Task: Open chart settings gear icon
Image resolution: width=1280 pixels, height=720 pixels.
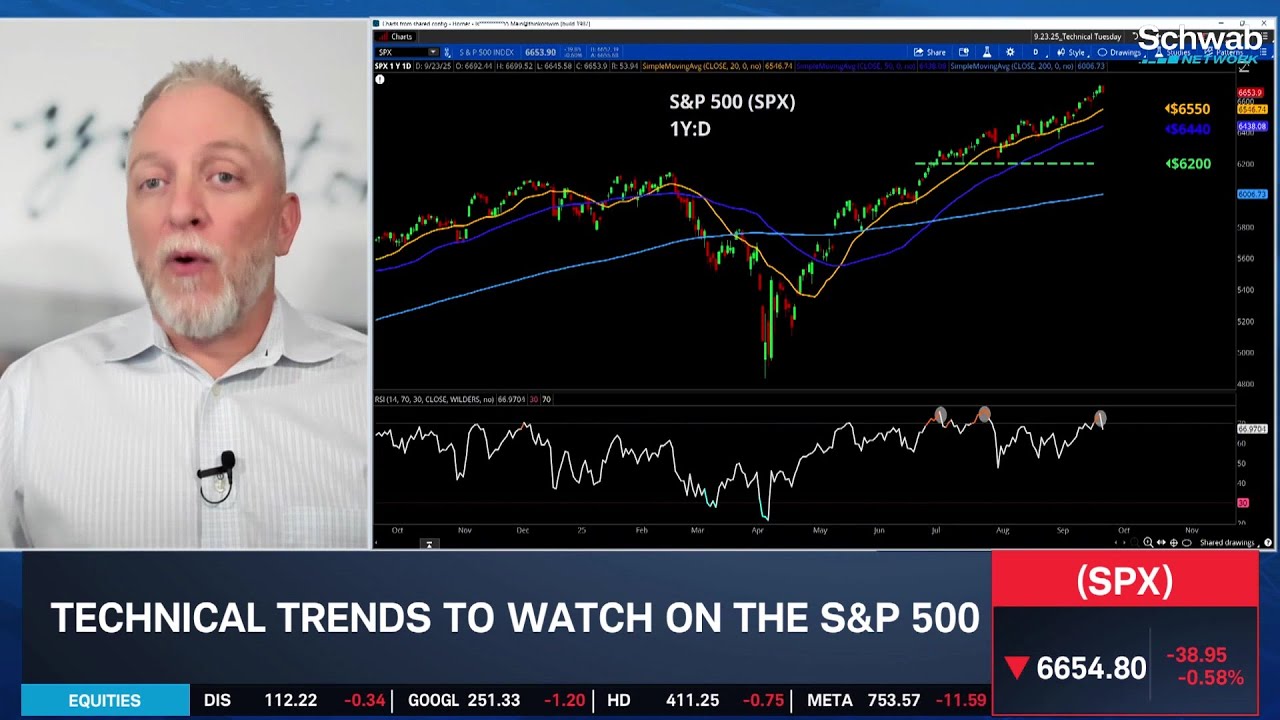Action: point(1010,52)
